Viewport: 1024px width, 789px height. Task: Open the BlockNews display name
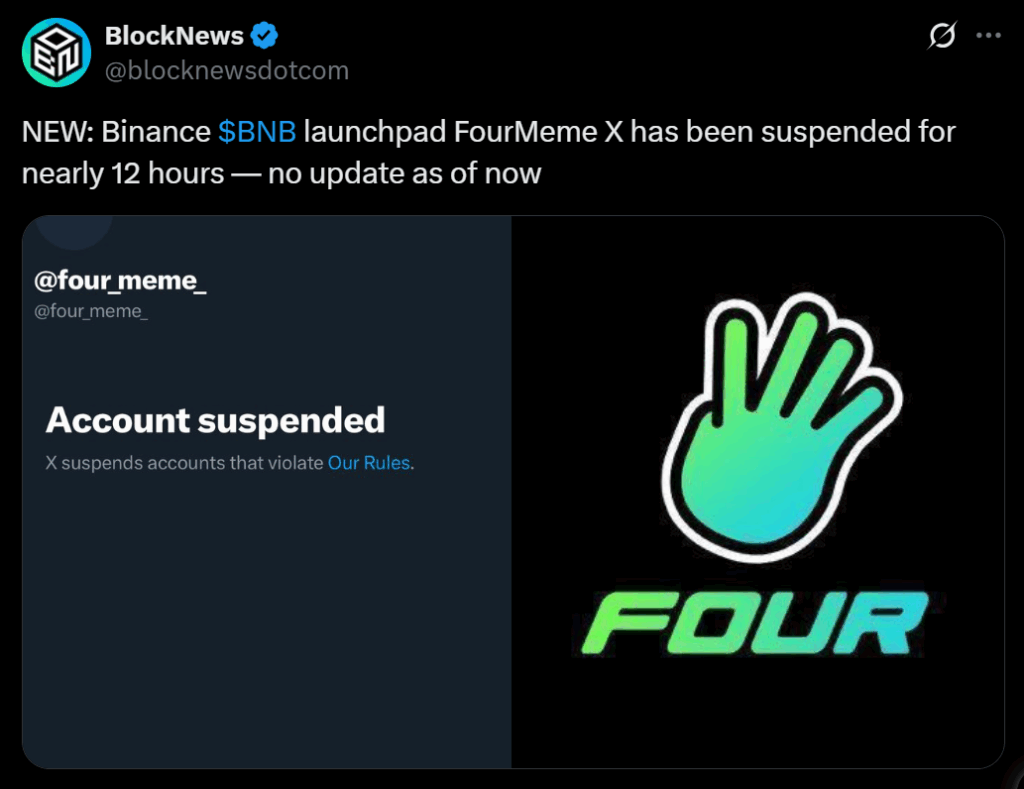click(174, 37)
